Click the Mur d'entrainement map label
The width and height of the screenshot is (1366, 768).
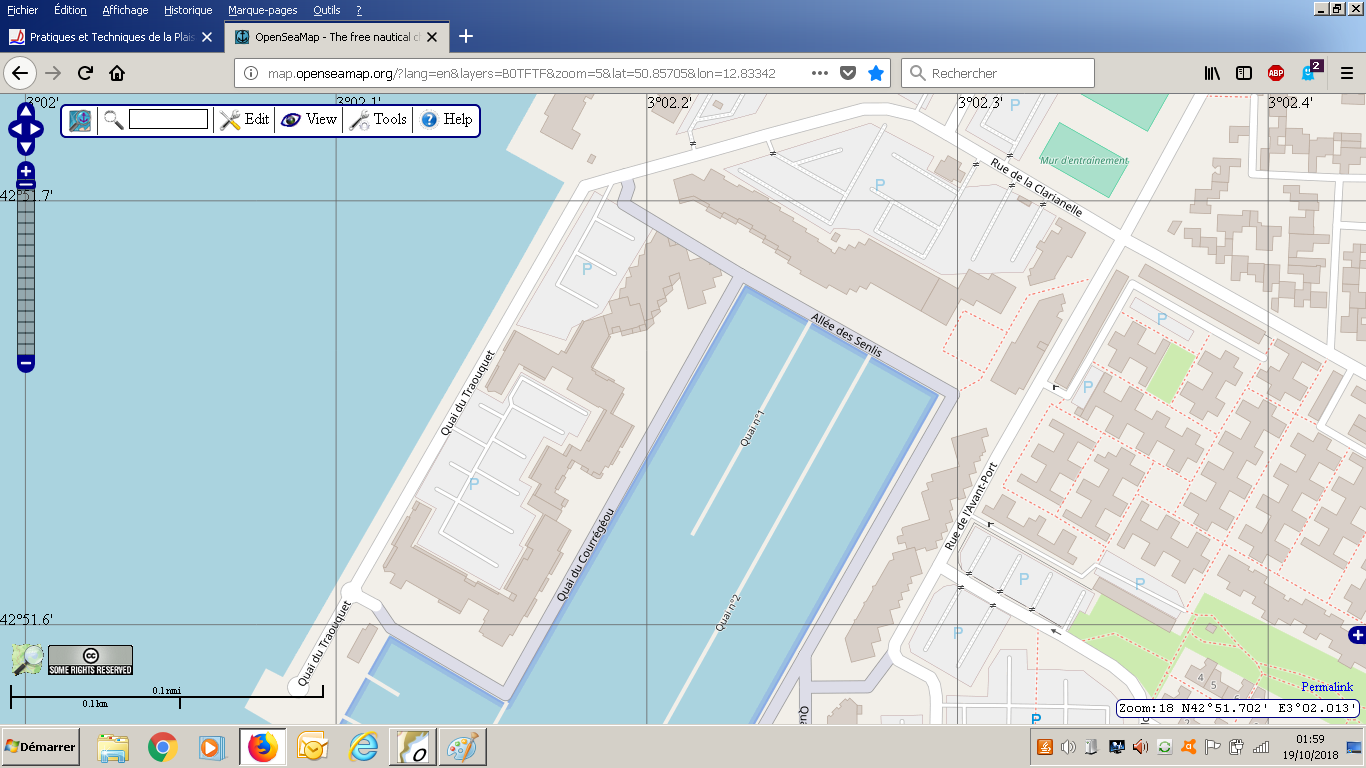[1083, 160]
